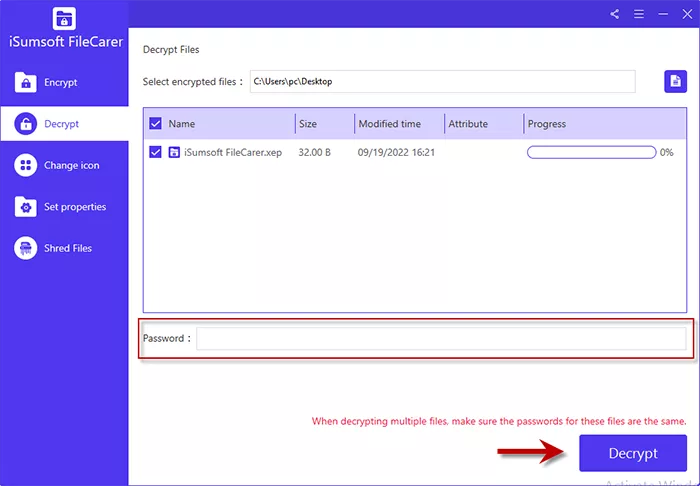700x486 pixels.
Task: Close the FileCarer window
Action: tap(687, 14)
